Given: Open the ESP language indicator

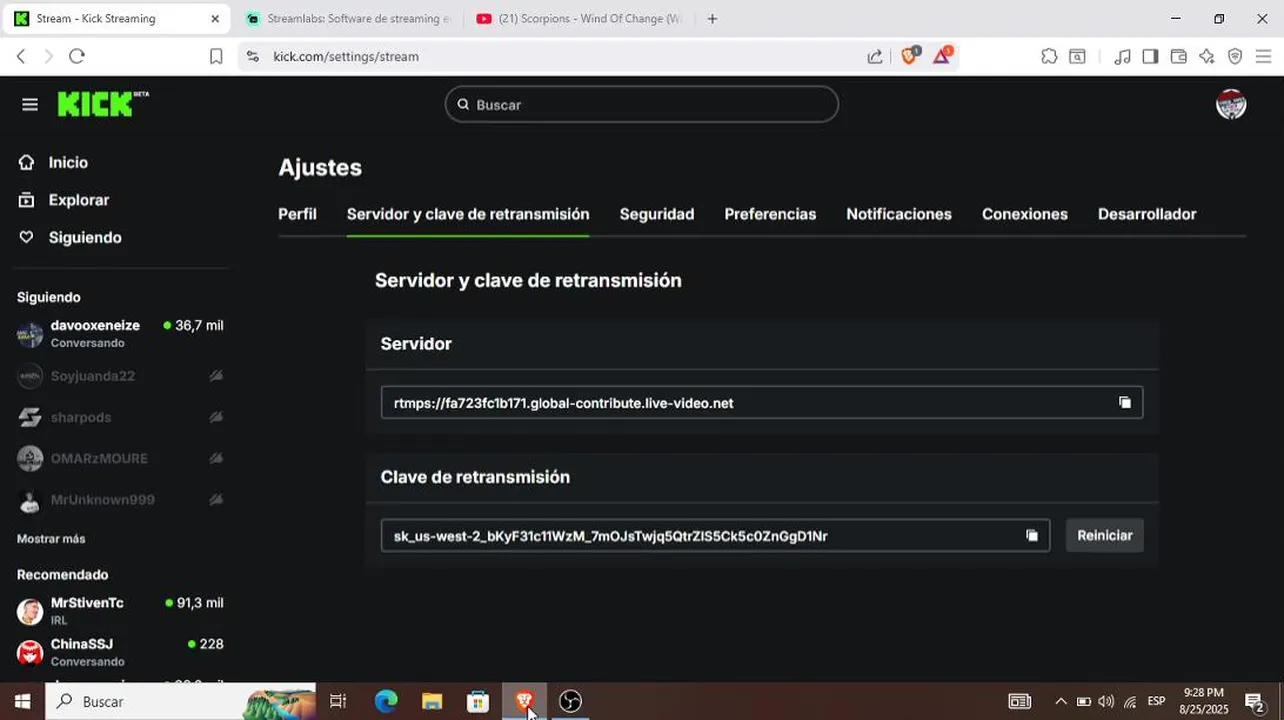Looking at the screenshot, I should tap(1156, 702).
